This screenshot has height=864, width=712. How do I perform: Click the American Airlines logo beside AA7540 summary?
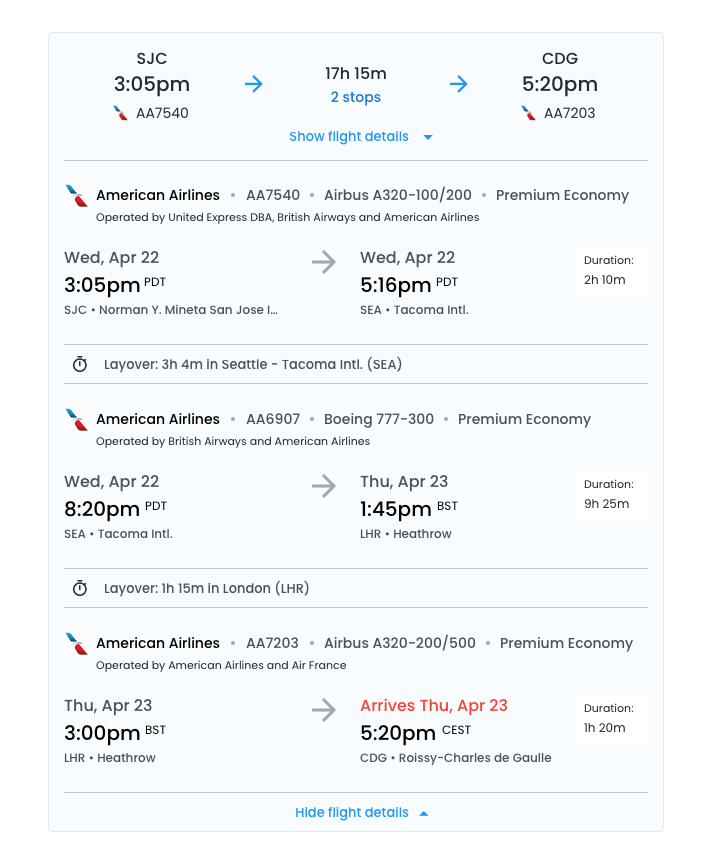click(121, 113)
